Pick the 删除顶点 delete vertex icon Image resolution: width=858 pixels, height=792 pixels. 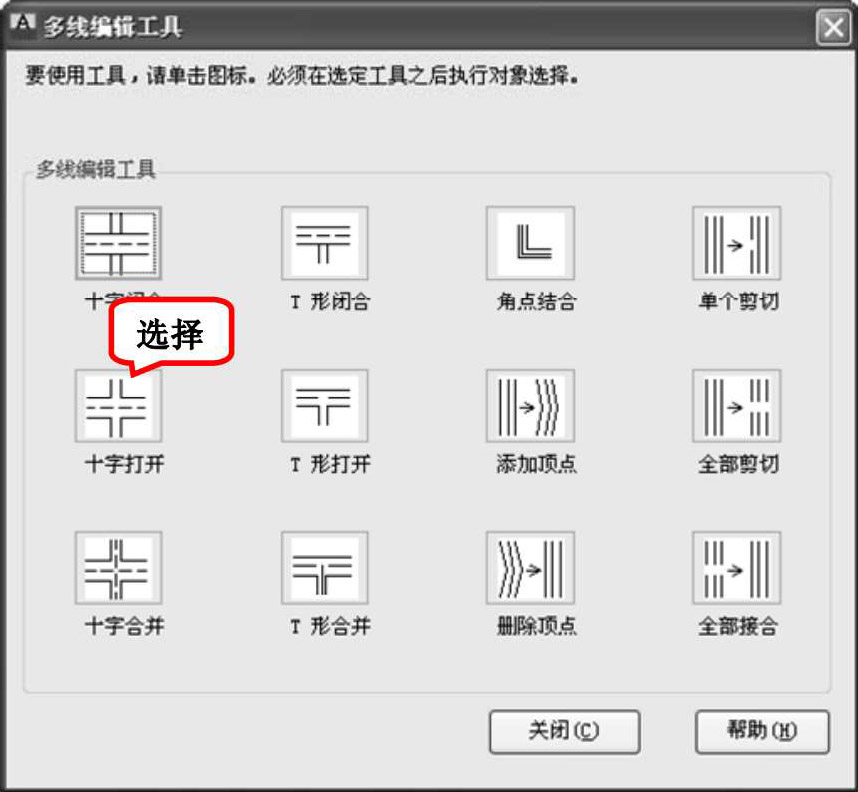(530, 568)
